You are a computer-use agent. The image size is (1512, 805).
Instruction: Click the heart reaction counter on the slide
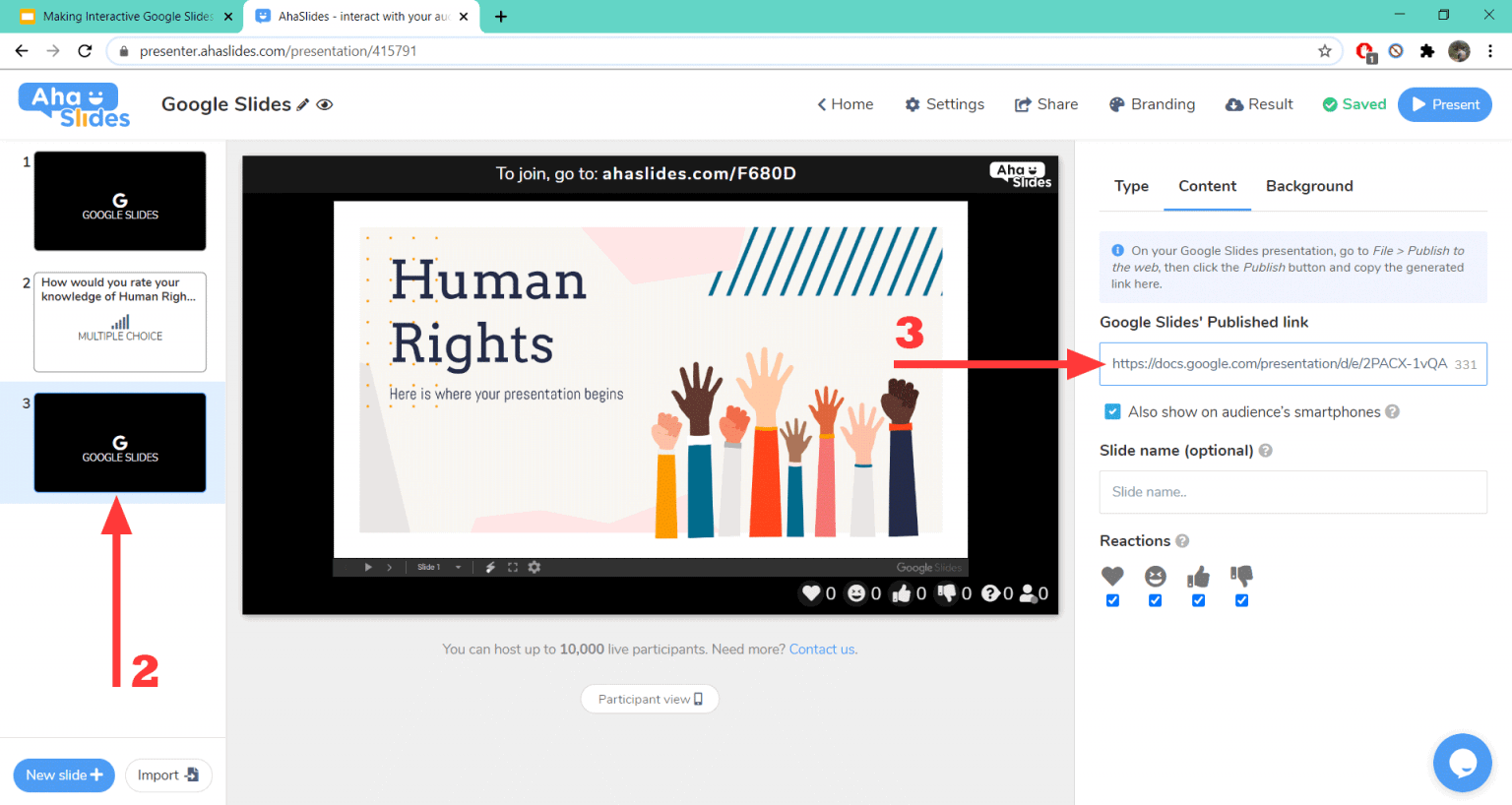[811, 593]
